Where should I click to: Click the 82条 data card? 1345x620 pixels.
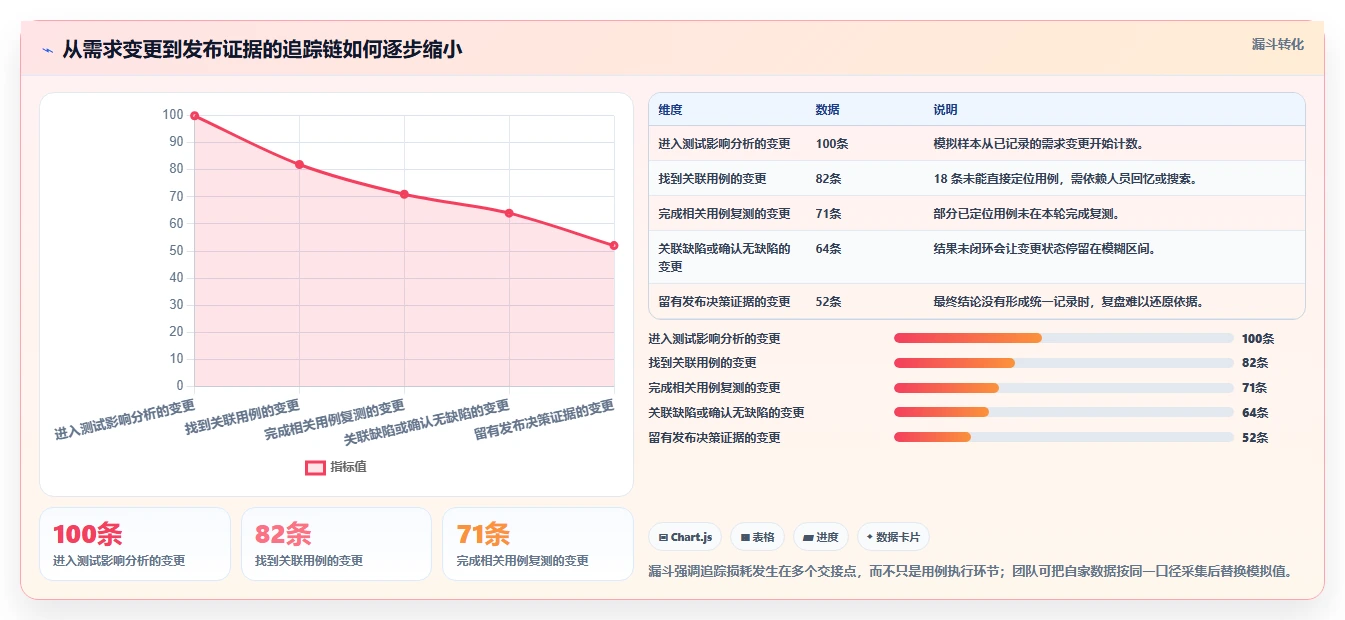click(x=336, y=544)
